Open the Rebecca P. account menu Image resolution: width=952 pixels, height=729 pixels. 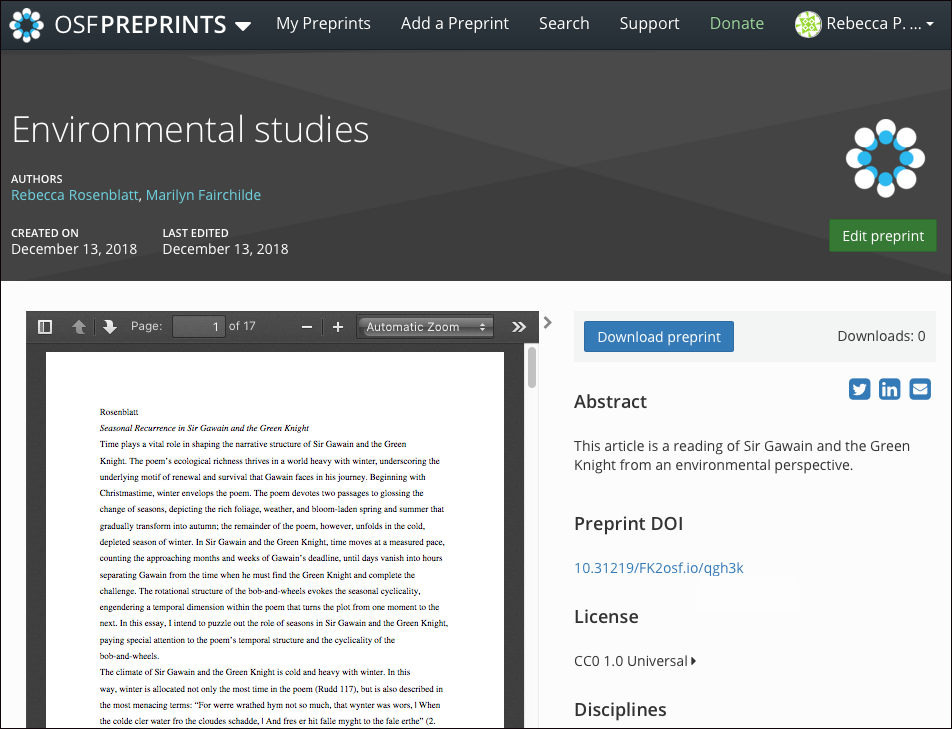point(863,23)
